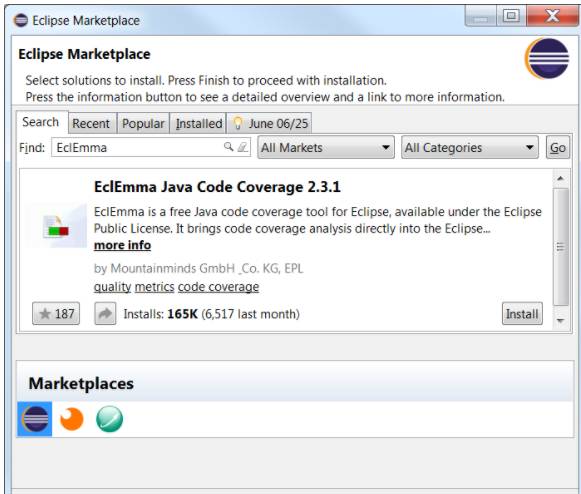581x494 pixels.
Task: Switch to the Recent tab
Action: 92,123
